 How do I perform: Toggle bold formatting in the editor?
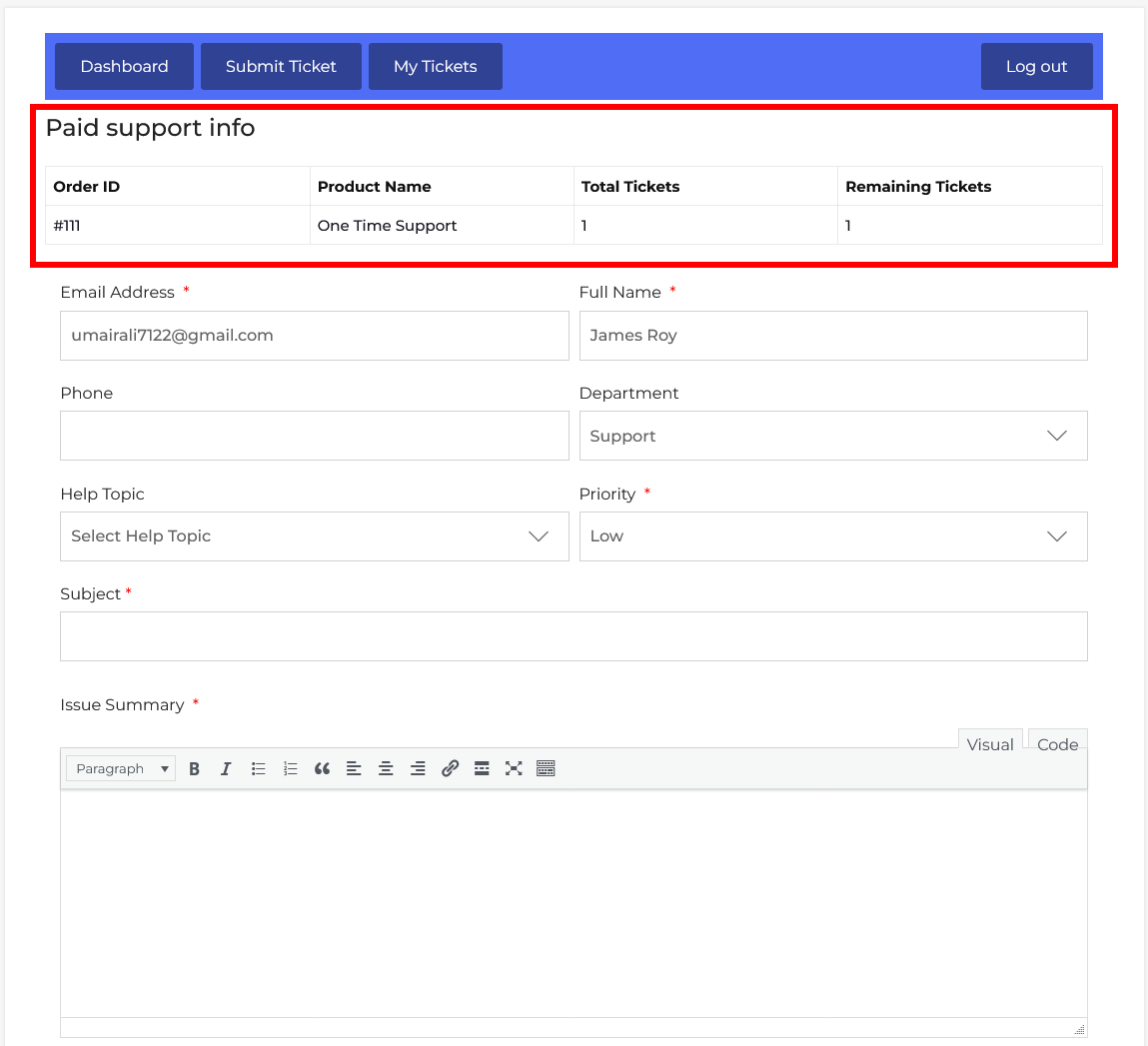tap(195, 768)
